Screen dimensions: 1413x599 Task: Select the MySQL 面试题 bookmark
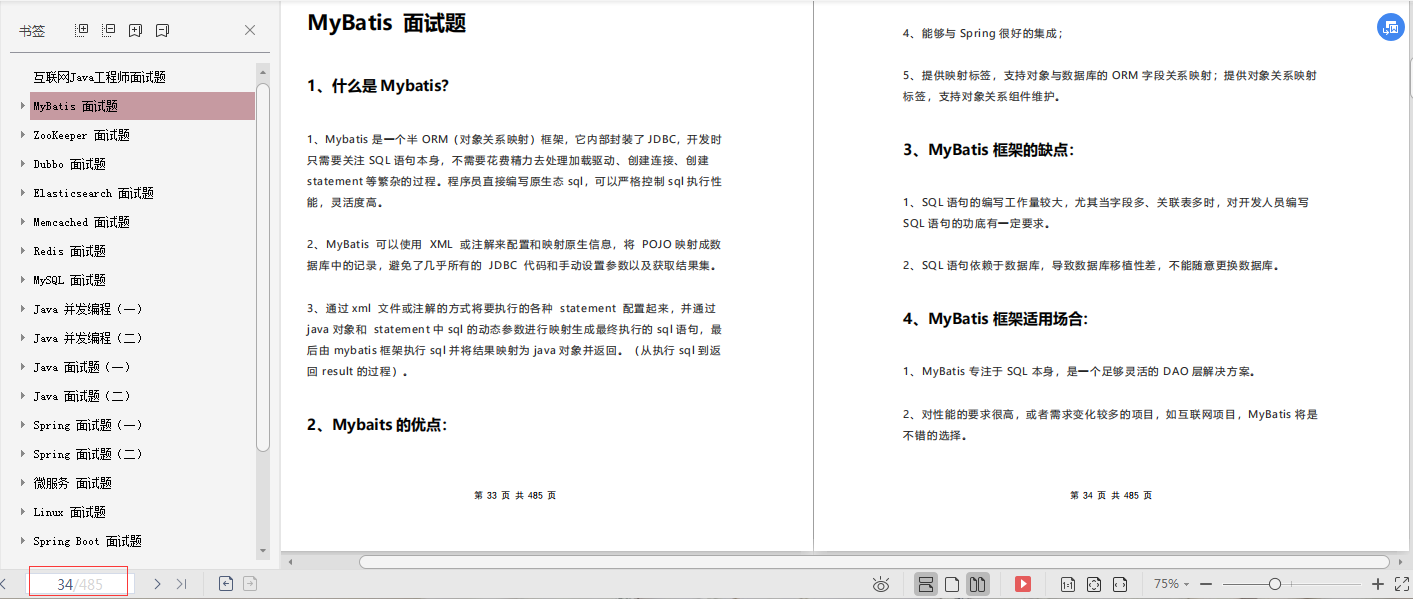(69, 280)
